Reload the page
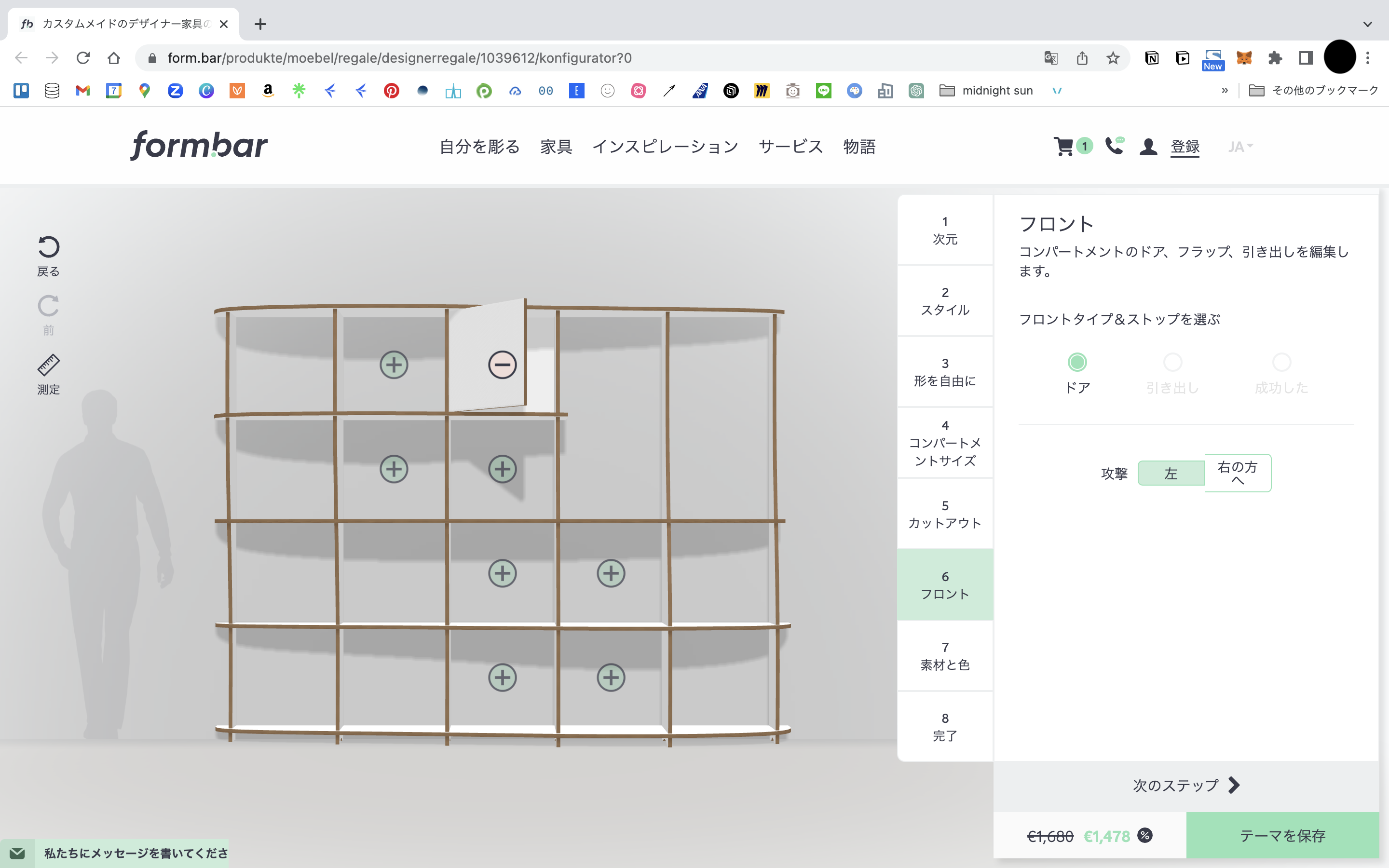This screenshot has height=868, width=1389. tap(83, 58)
